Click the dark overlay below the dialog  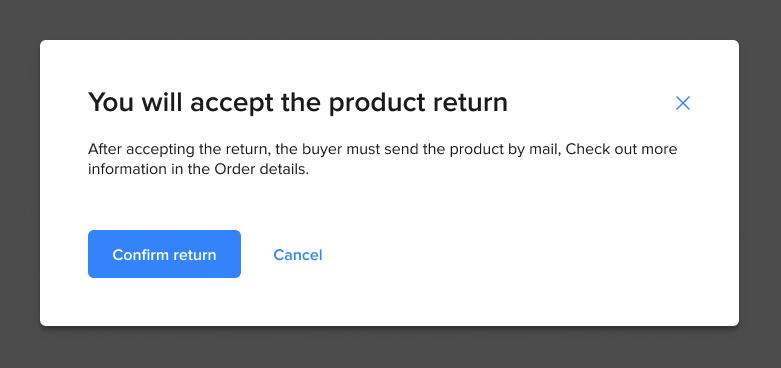pos(390,348)
